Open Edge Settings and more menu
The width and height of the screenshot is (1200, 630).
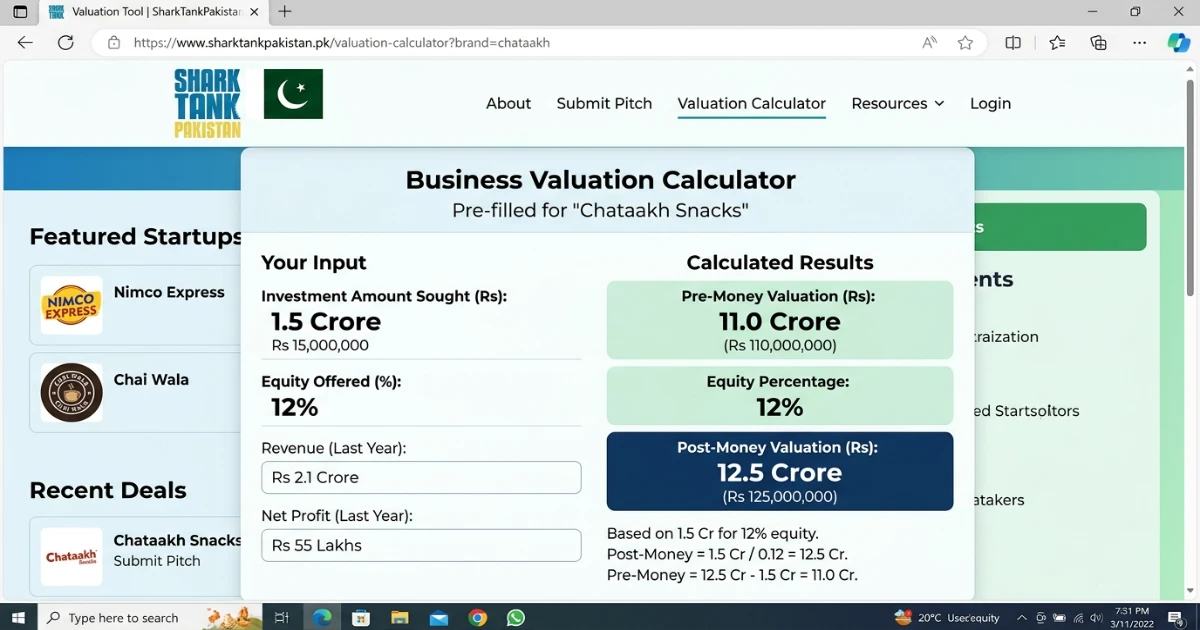click(1140, 43)
